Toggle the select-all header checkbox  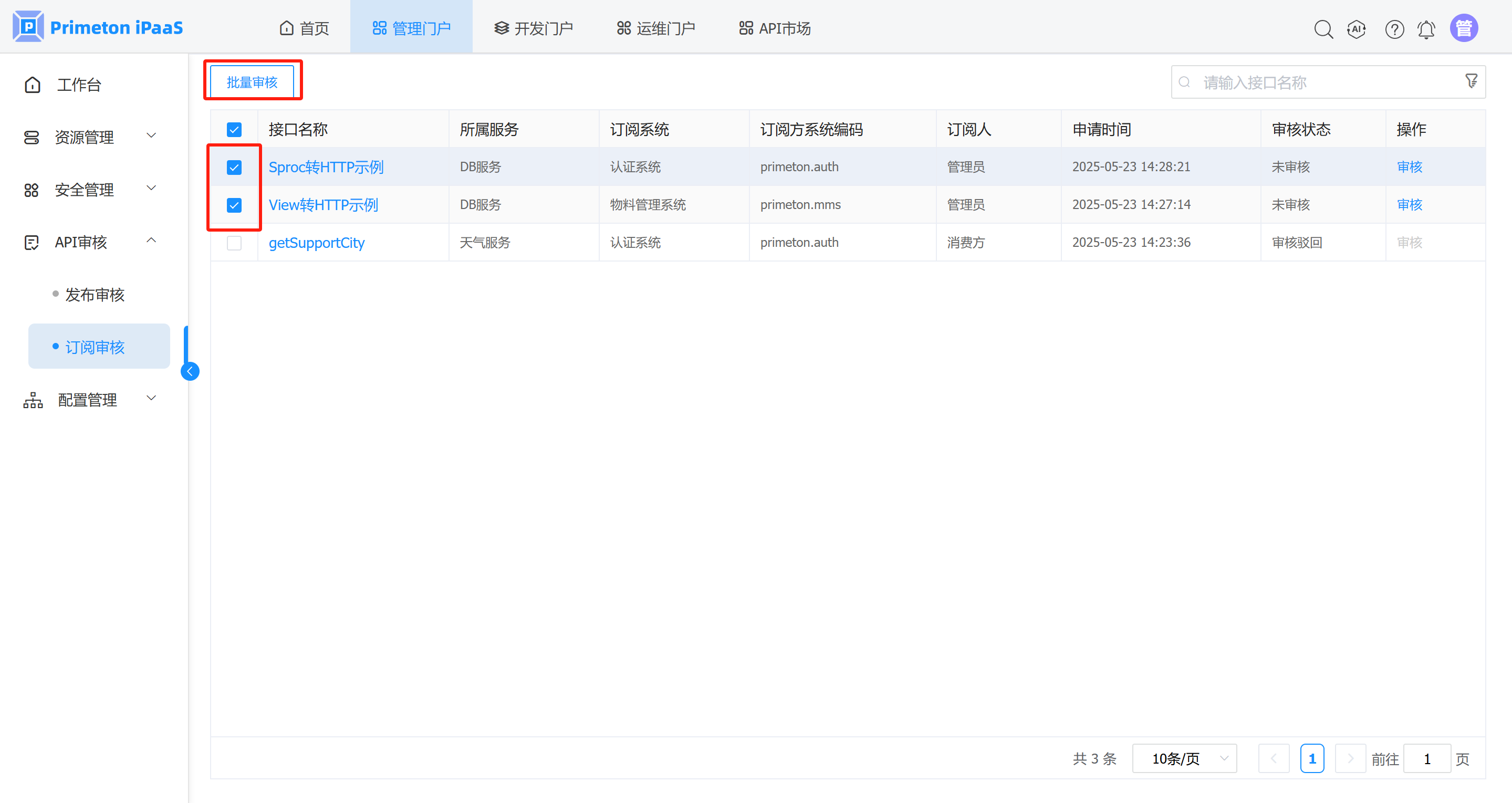point(234,130)
